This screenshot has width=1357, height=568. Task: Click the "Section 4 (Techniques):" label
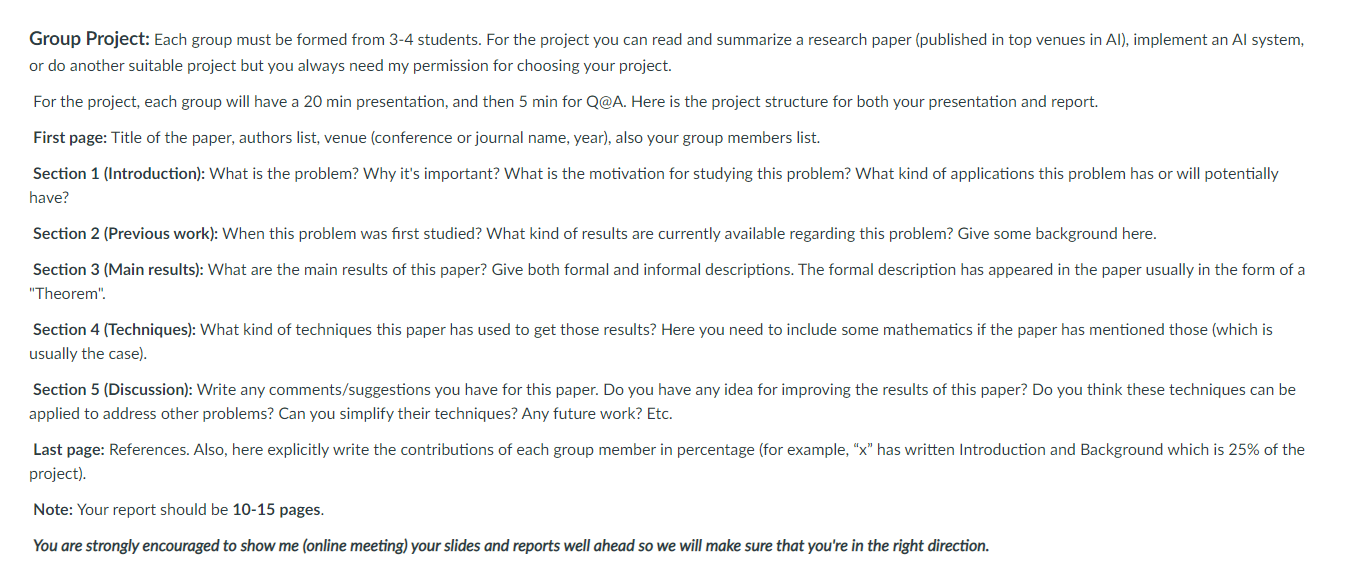[115, 330]
